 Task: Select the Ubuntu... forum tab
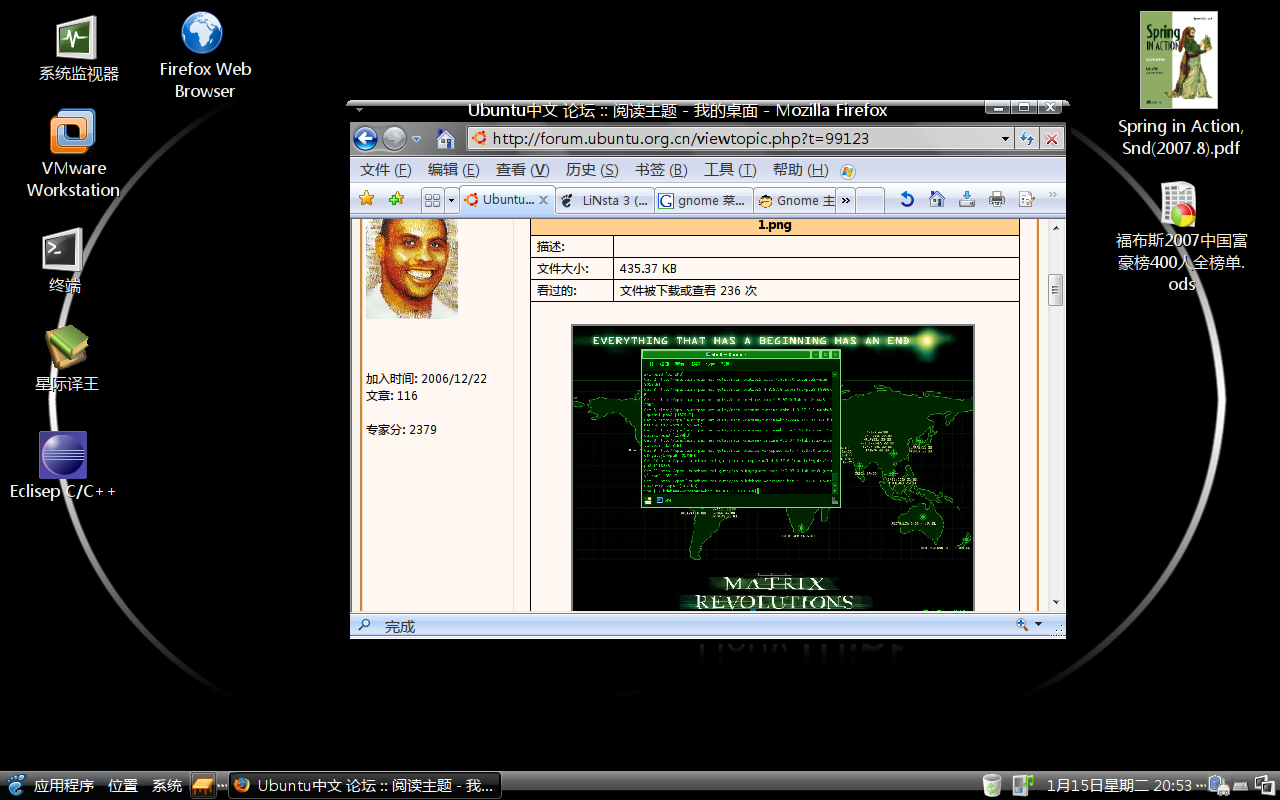[506, 200]
